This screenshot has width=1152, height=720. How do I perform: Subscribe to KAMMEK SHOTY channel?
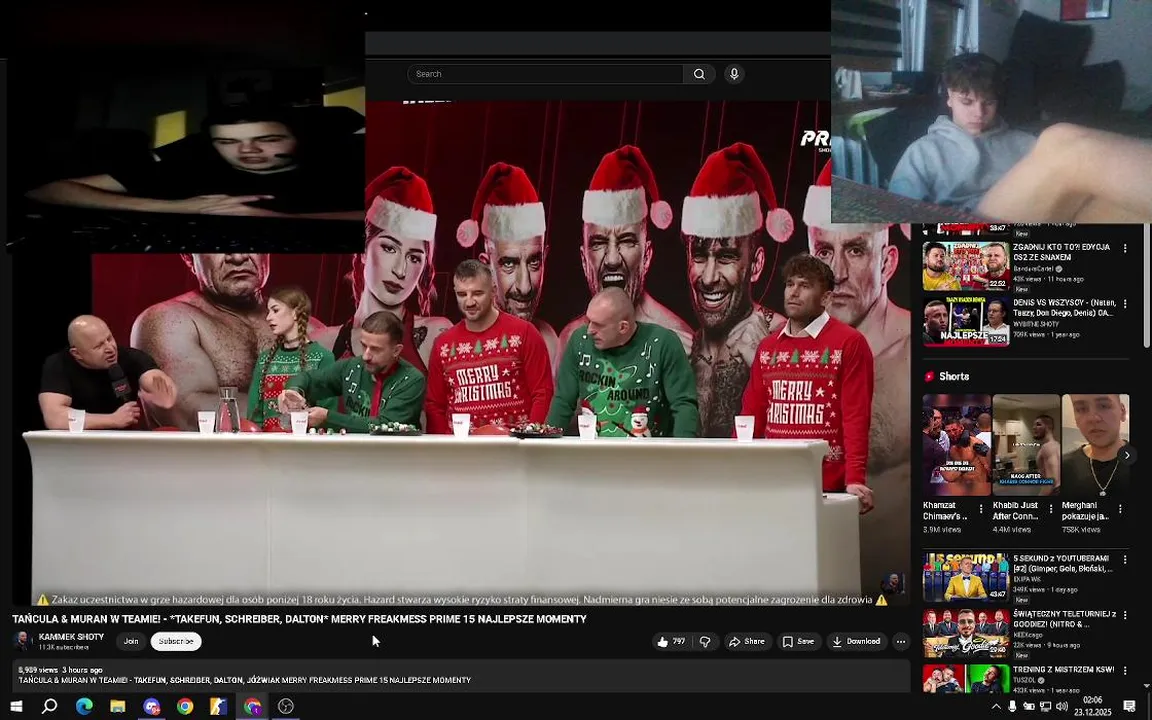point(176,641)
